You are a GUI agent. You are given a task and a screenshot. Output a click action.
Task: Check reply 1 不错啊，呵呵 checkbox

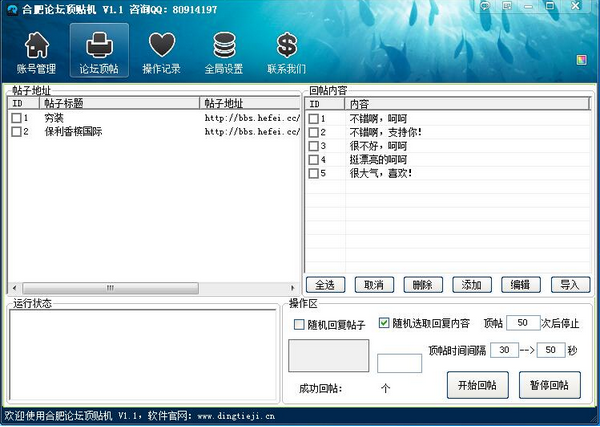313,119
